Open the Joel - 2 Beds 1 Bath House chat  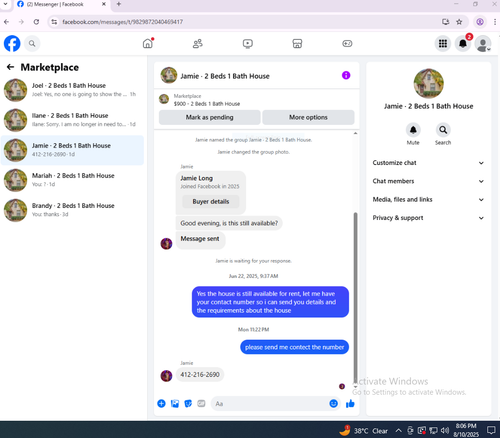pos(72,90)
